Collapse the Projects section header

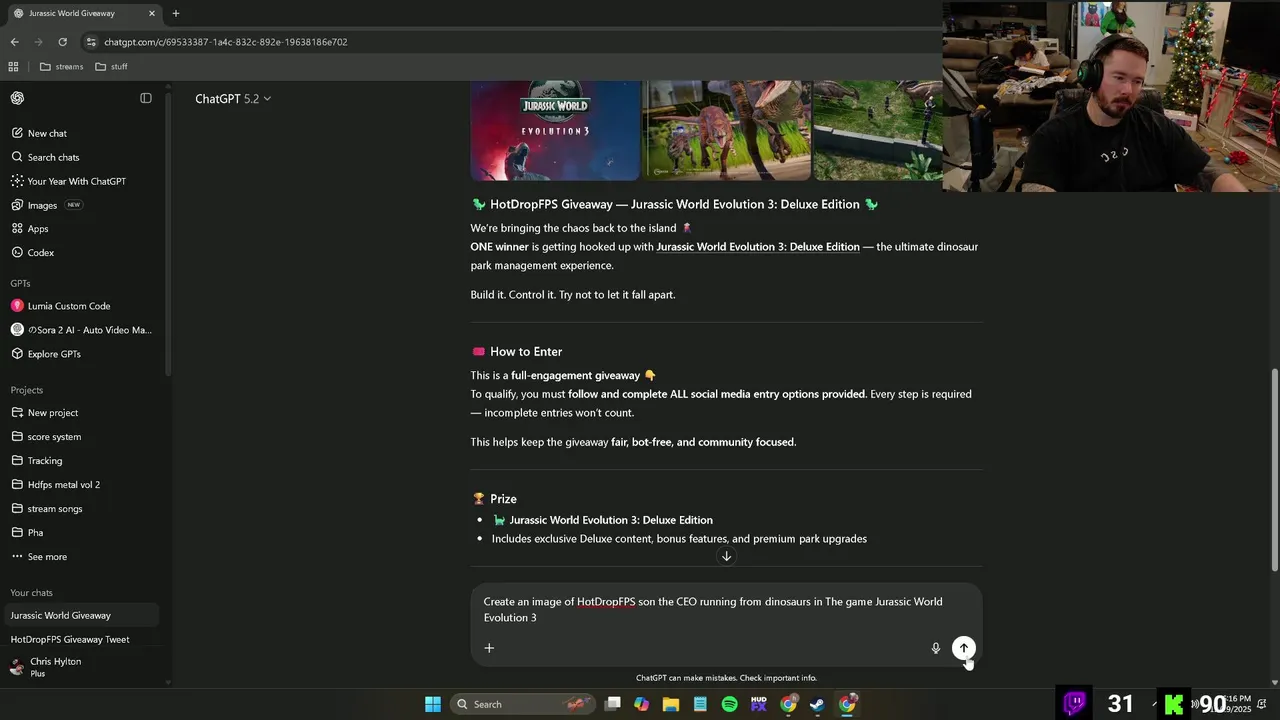27,390
